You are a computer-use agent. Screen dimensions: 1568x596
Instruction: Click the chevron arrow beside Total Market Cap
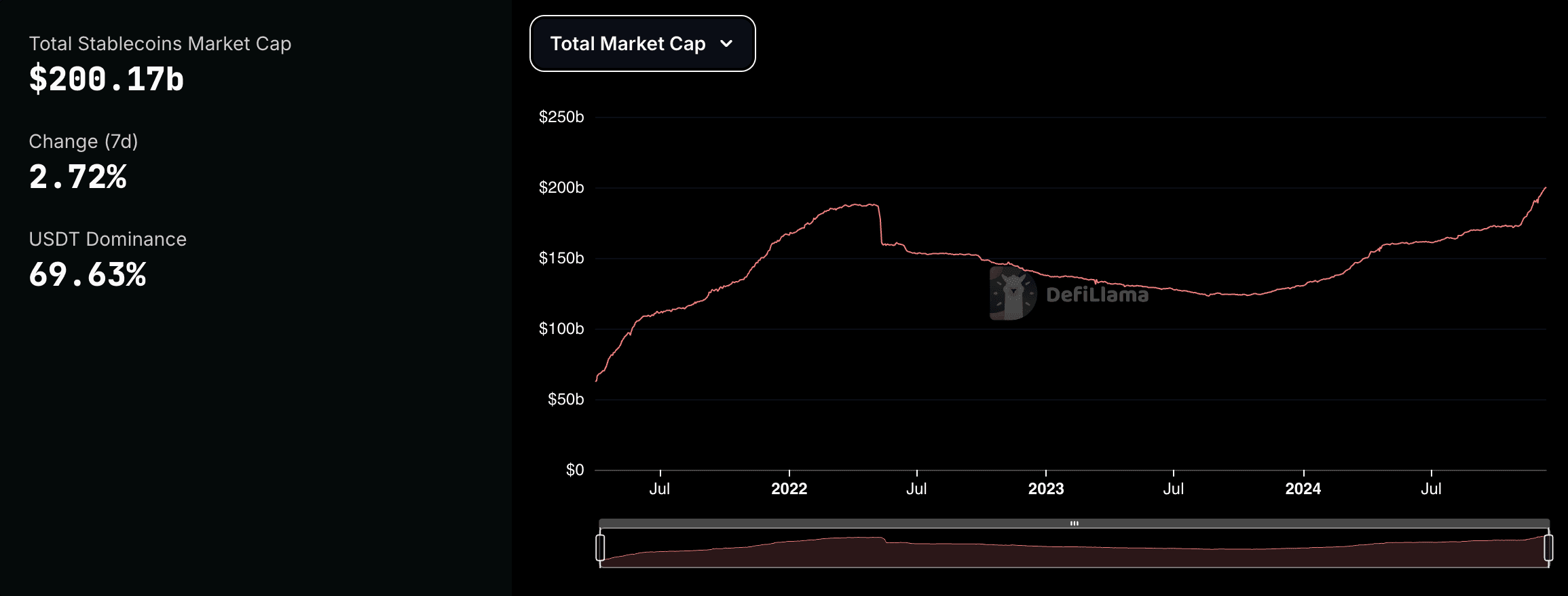pos(726,43)
